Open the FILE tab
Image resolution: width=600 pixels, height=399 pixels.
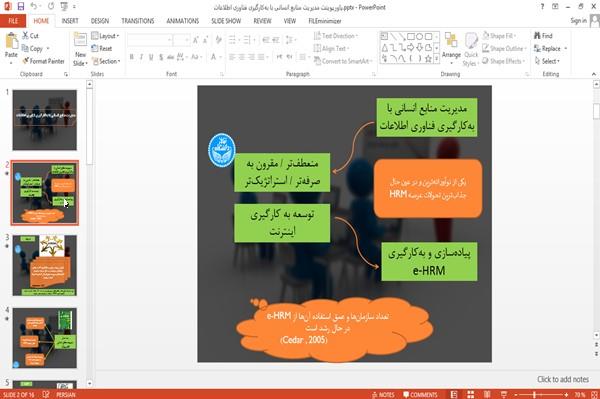pyautogui.click(x=13, y=21)
